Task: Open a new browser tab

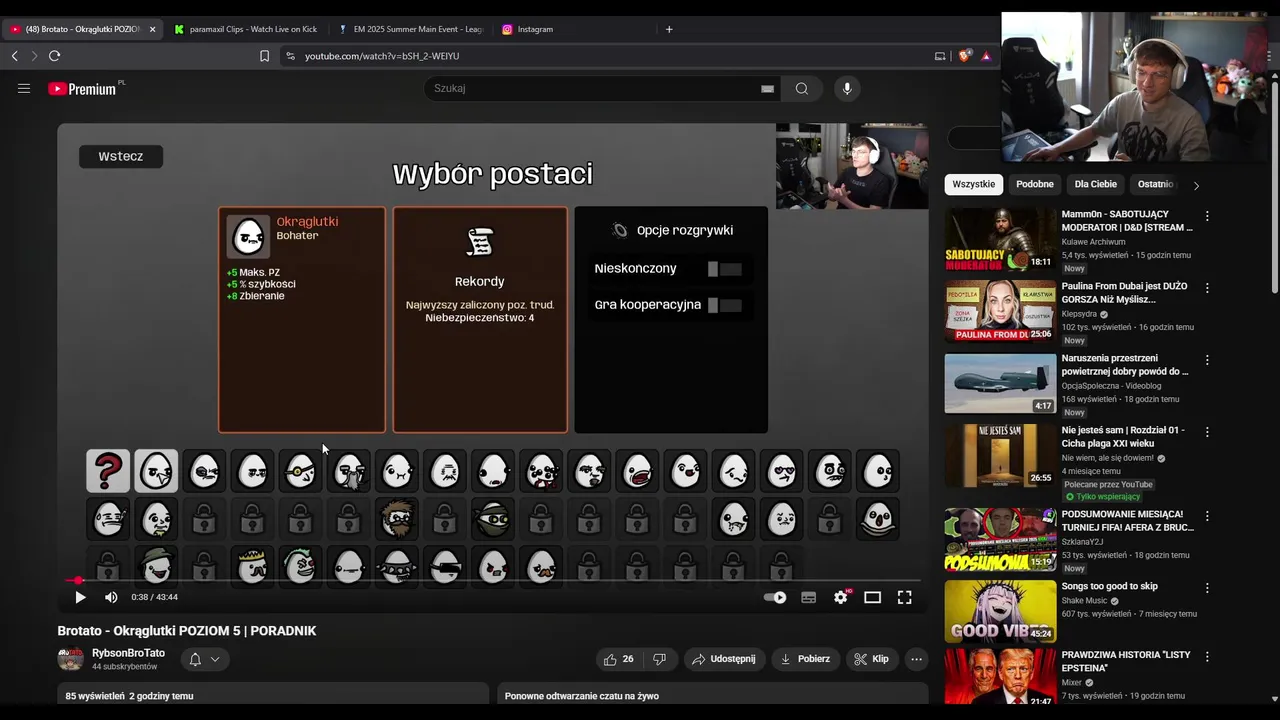Action: tap(669, 29)
